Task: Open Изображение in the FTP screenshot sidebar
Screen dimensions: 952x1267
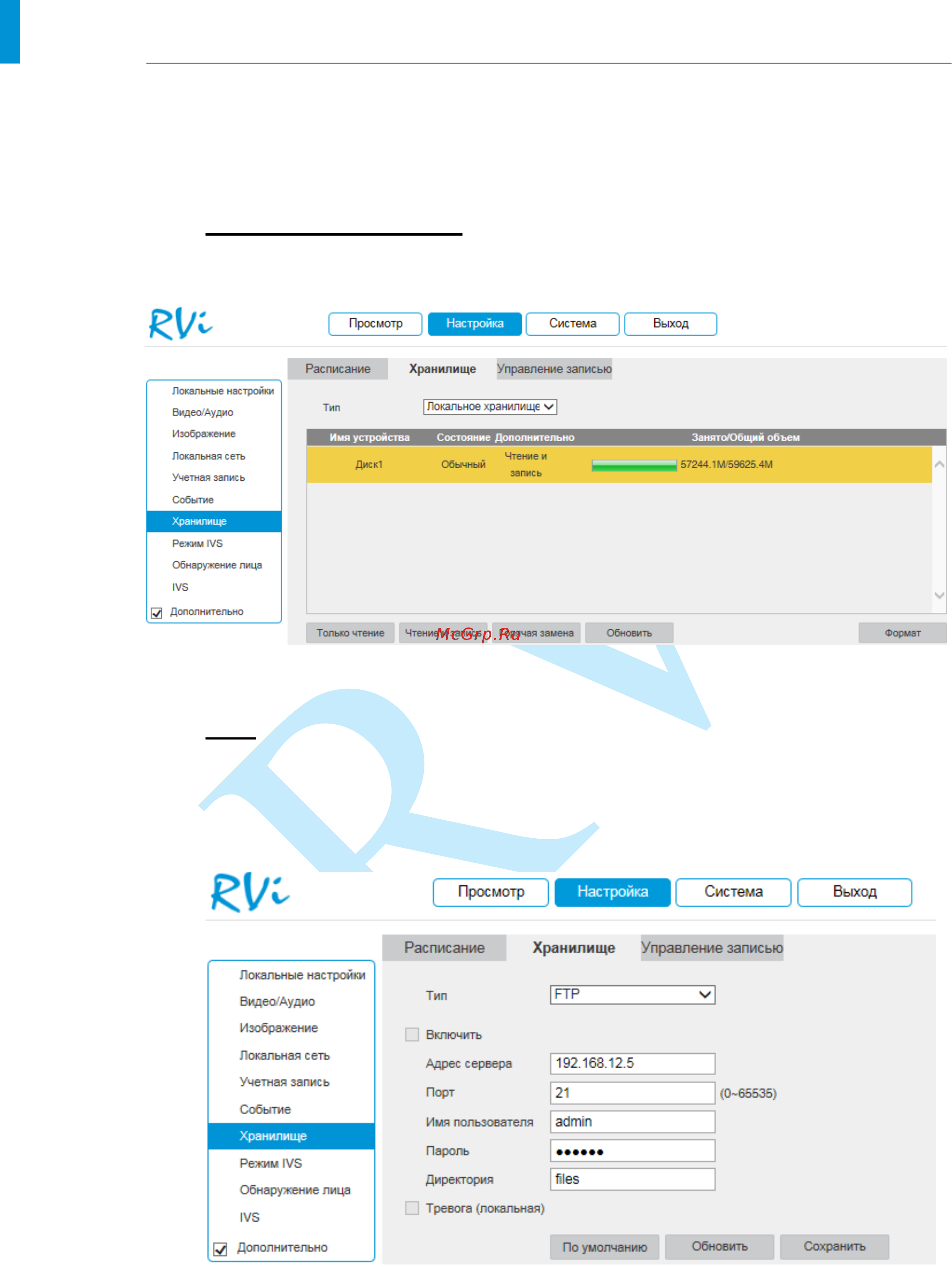Action: click(278, 1029)
